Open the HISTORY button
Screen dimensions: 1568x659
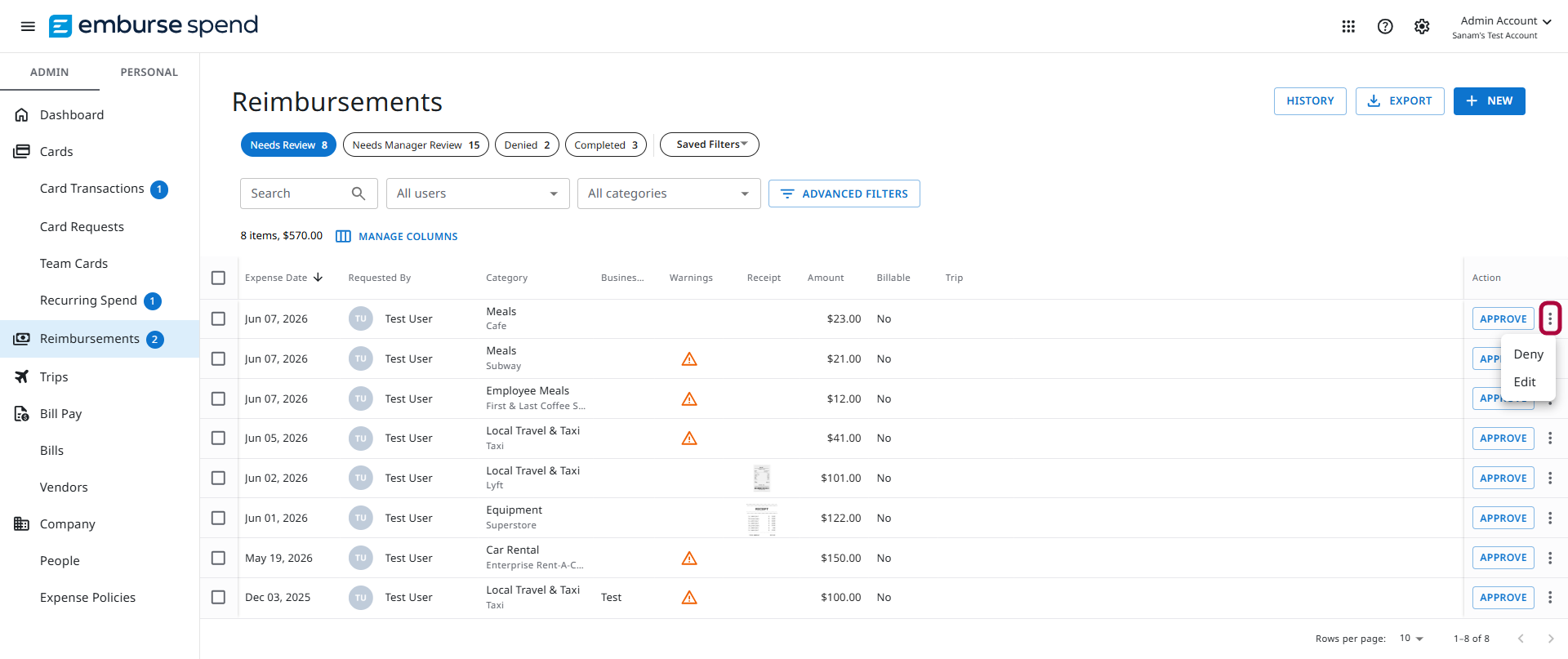click(x=1310, y=101)
